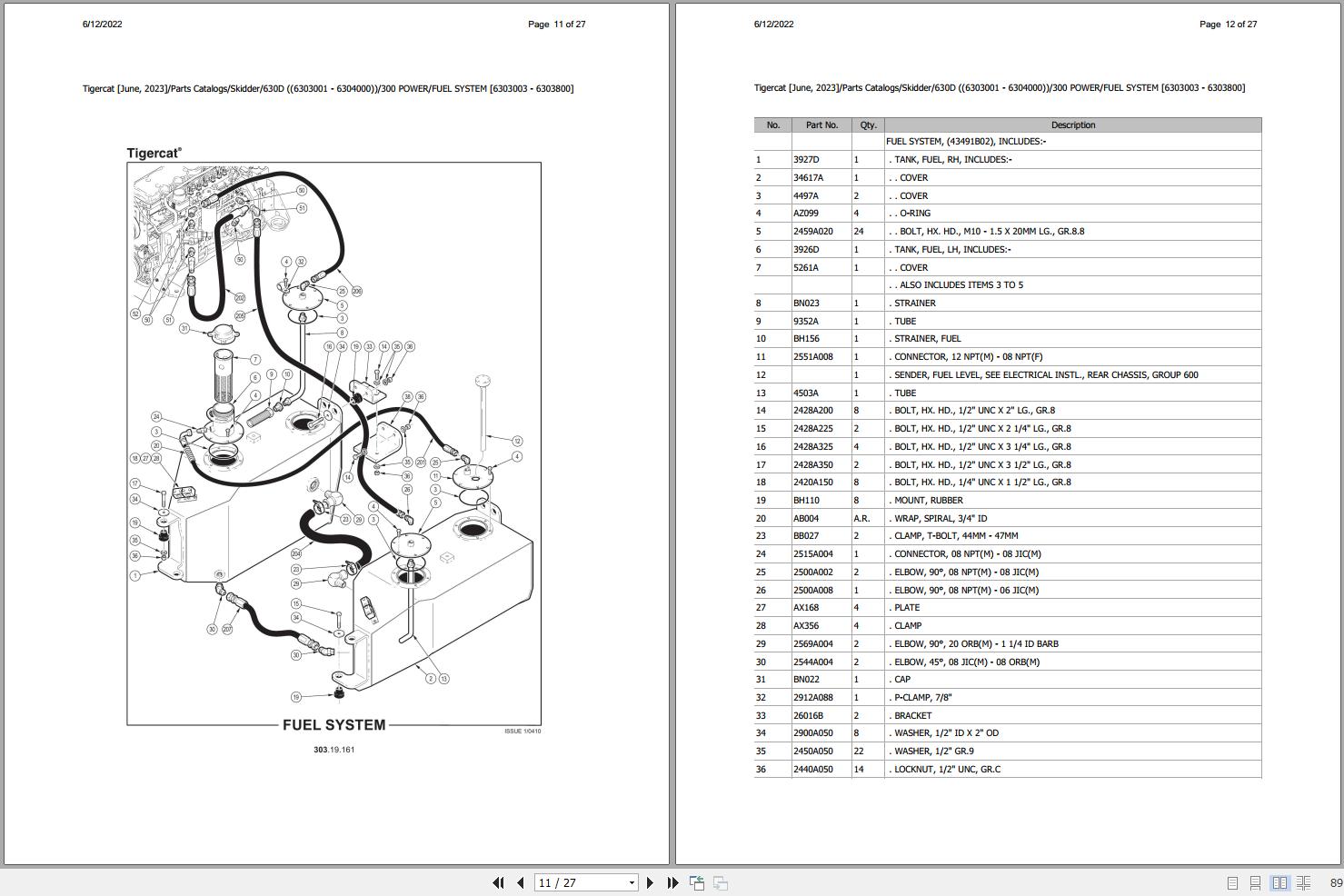
Task: Click part number 2515A004
Action: coord(813,554)
